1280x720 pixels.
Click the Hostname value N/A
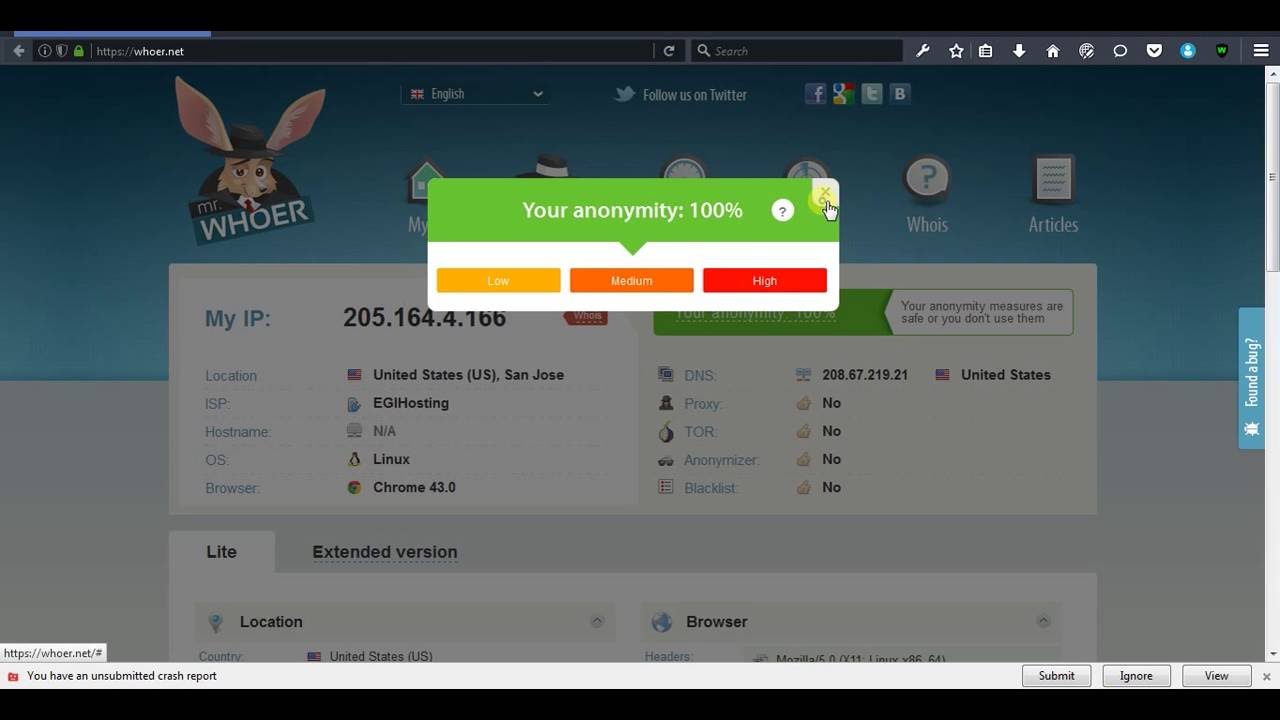point(385,432)
